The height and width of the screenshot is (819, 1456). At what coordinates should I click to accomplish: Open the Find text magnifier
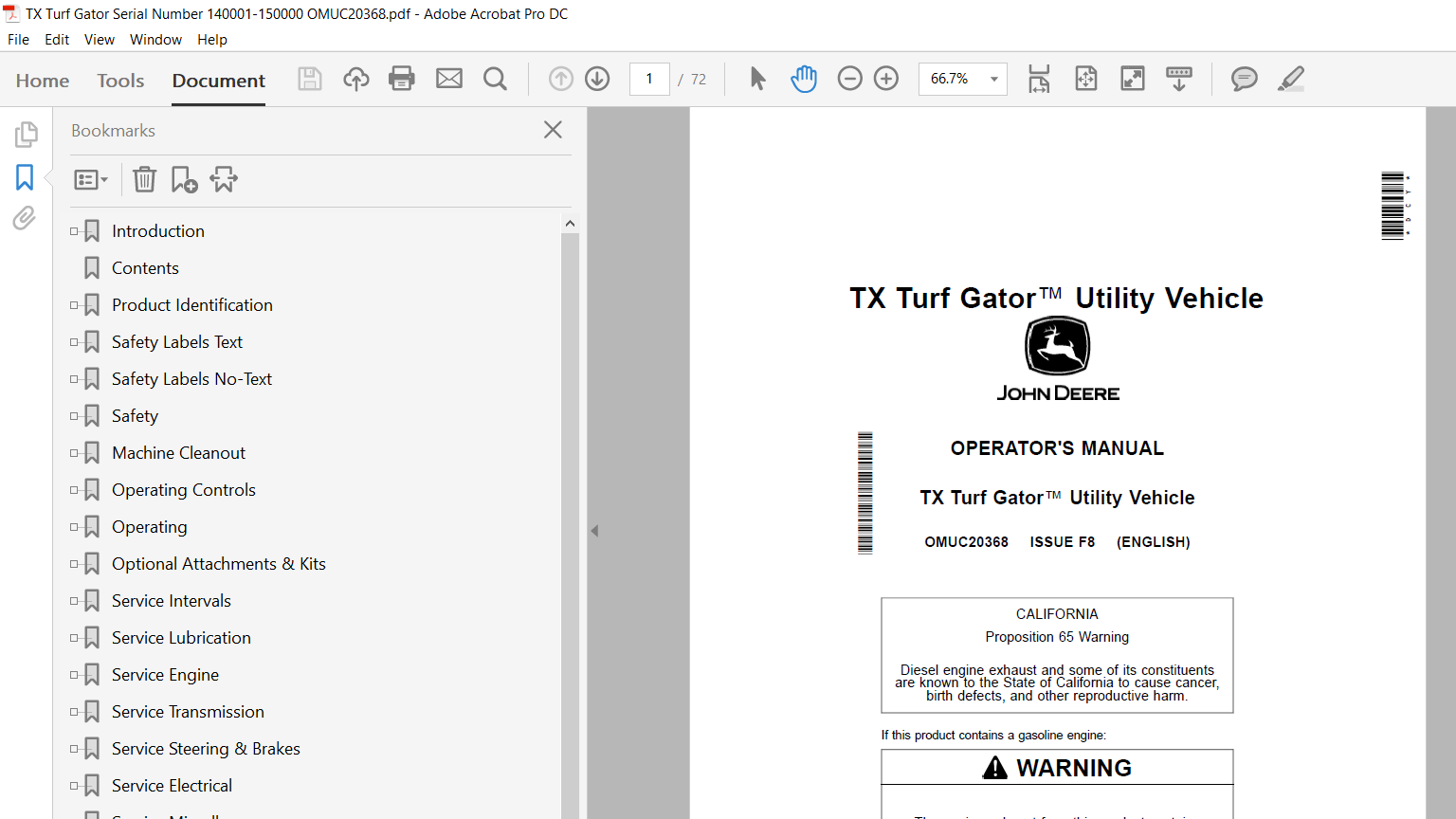point(495,79)
